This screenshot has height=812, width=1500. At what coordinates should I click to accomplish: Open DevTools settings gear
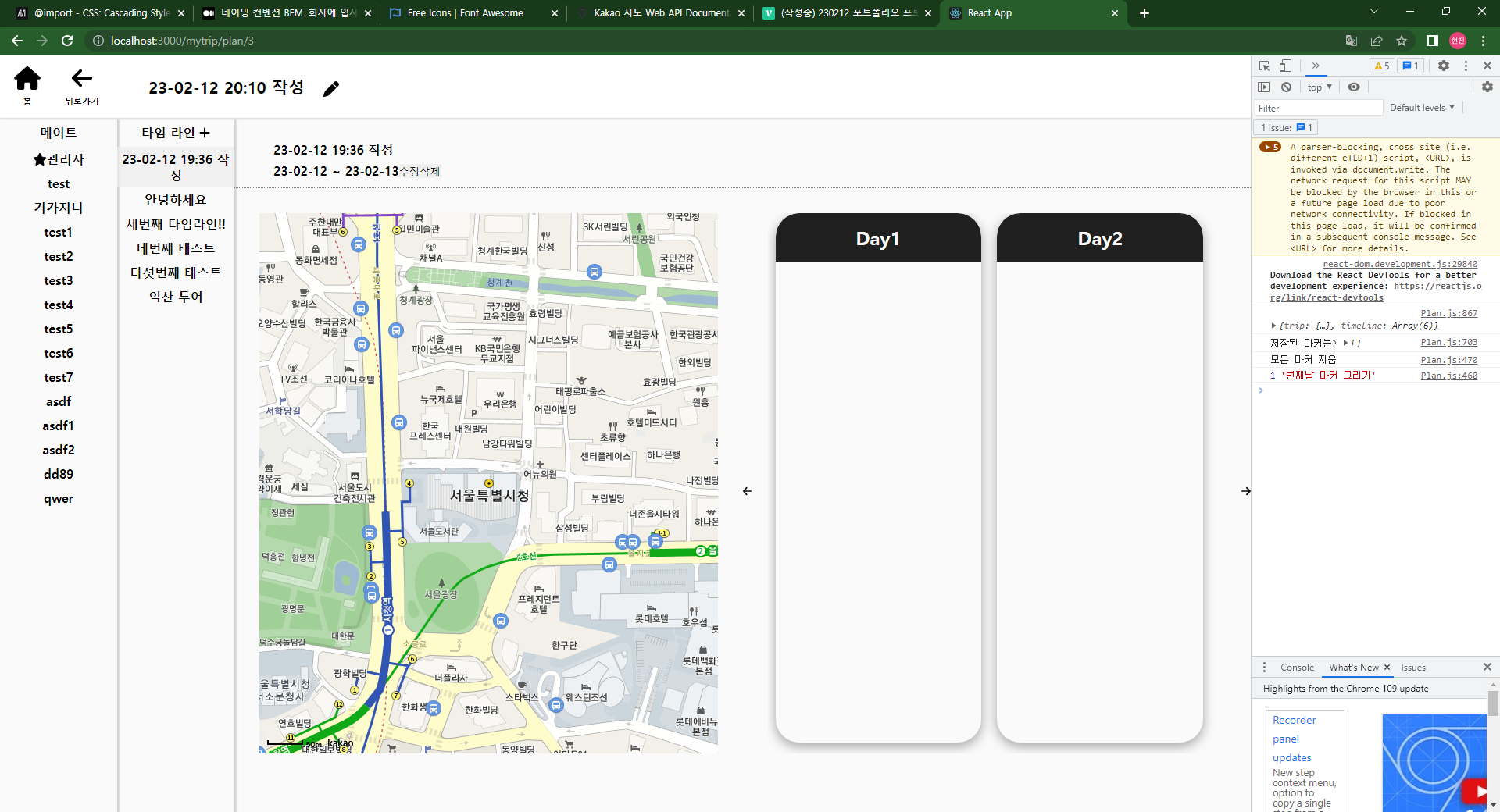(x=1444, y=66)
